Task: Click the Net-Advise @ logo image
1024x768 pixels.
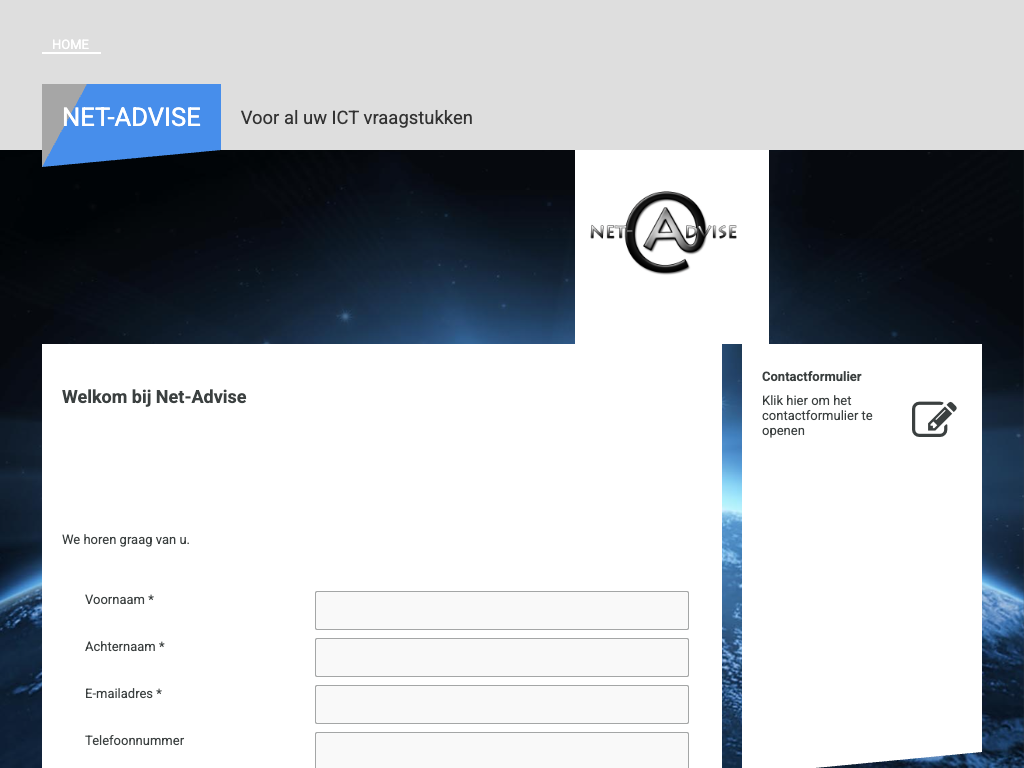Action: pyautogui.click(x=663, y=232)
